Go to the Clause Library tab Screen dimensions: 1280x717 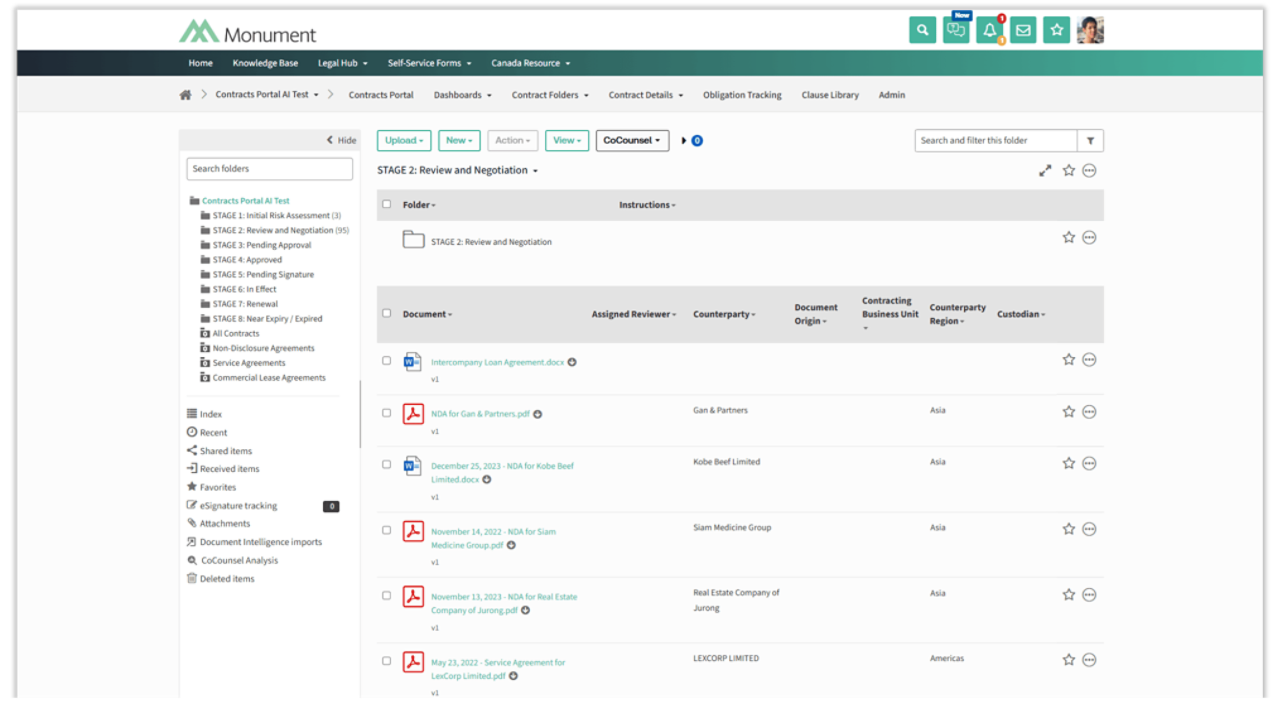point(829,95)
